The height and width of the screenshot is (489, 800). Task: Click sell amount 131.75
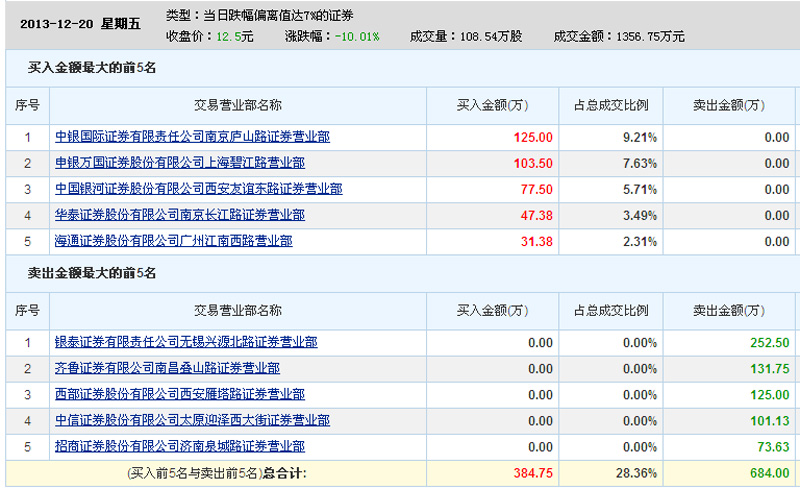[770, 369]
